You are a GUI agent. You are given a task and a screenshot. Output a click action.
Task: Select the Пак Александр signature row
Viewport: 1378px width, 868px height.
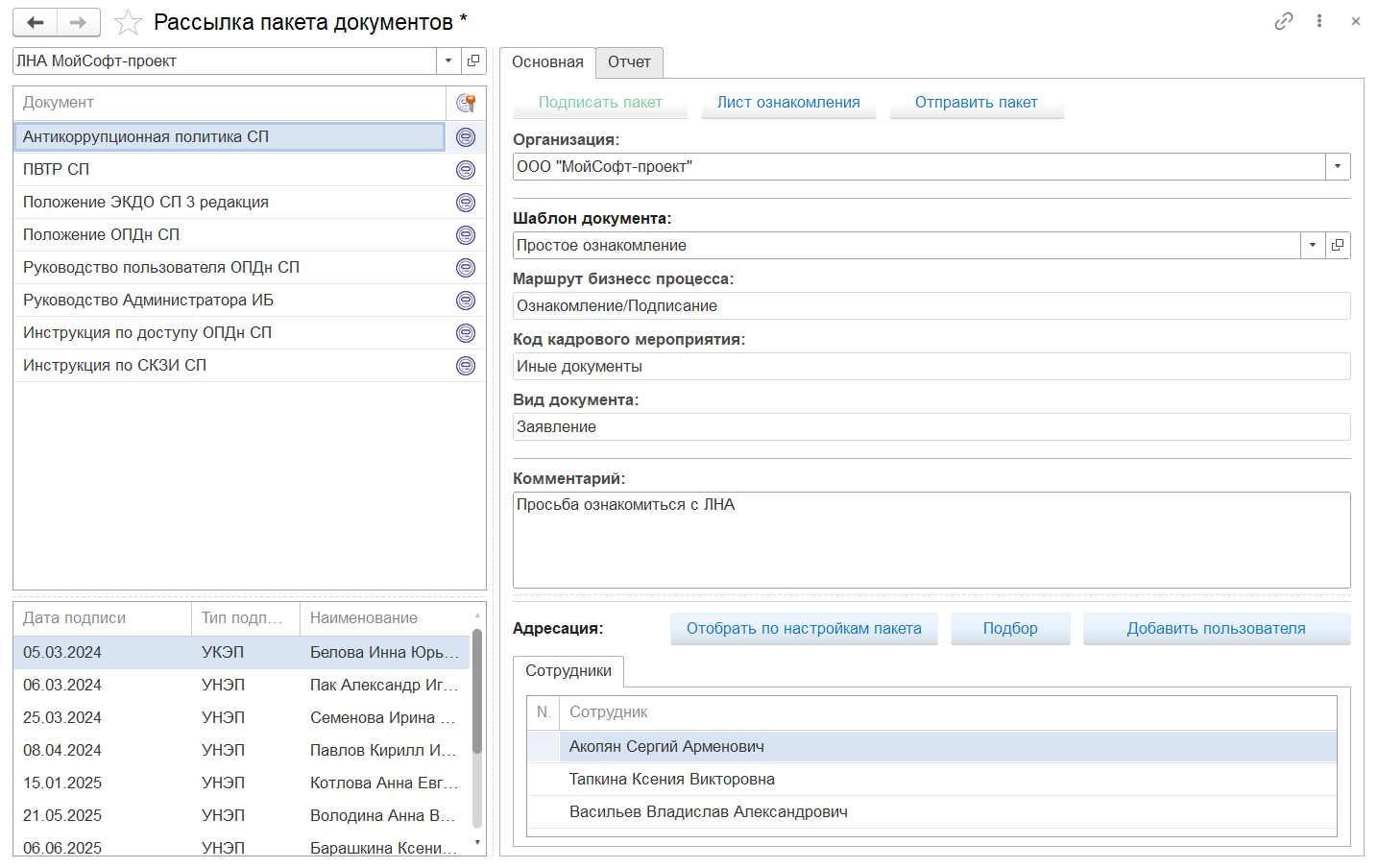[241, 686]
